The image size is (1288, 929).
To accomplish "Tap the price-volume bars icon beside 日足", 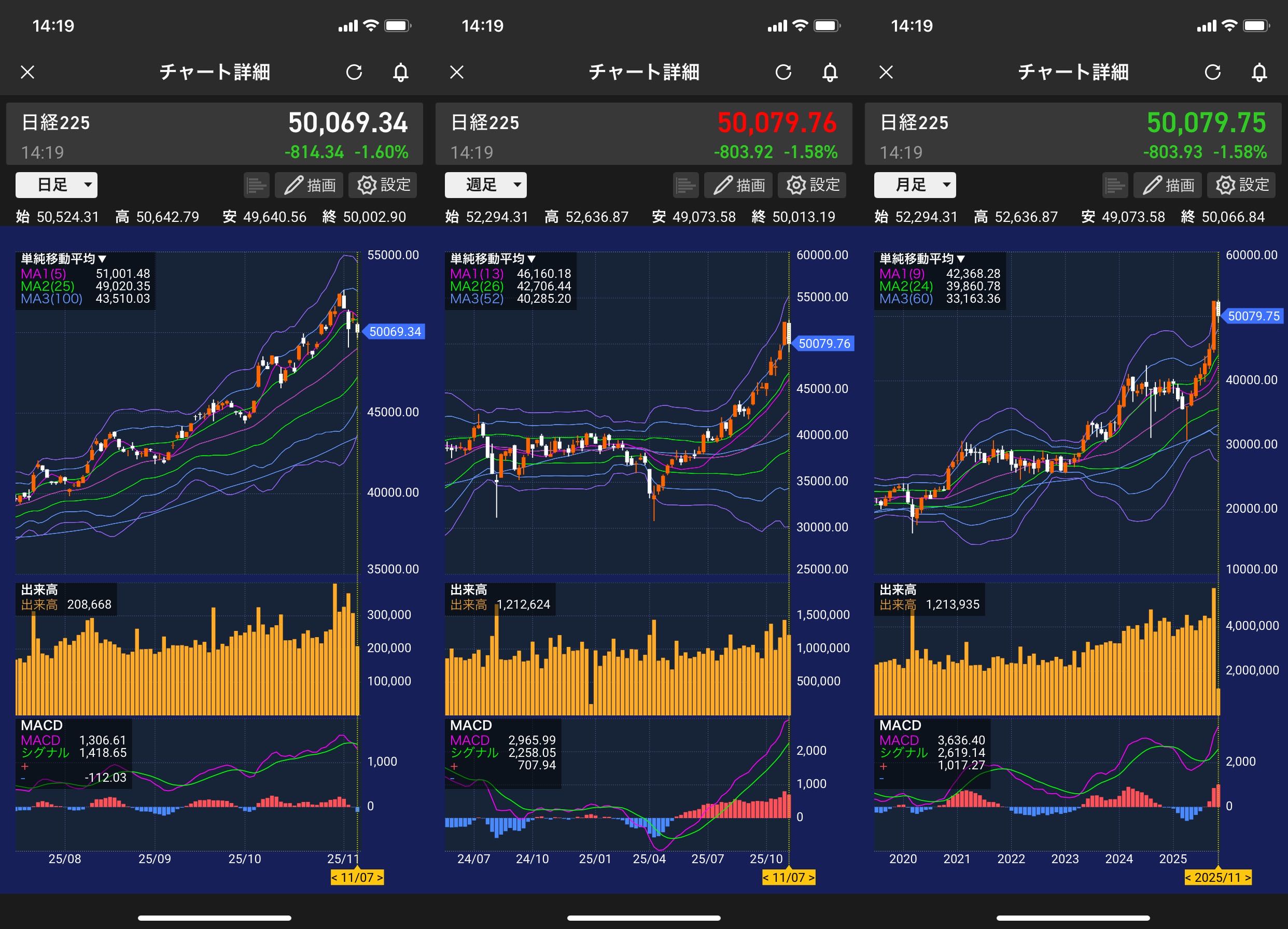I will [x=257, y=185].
